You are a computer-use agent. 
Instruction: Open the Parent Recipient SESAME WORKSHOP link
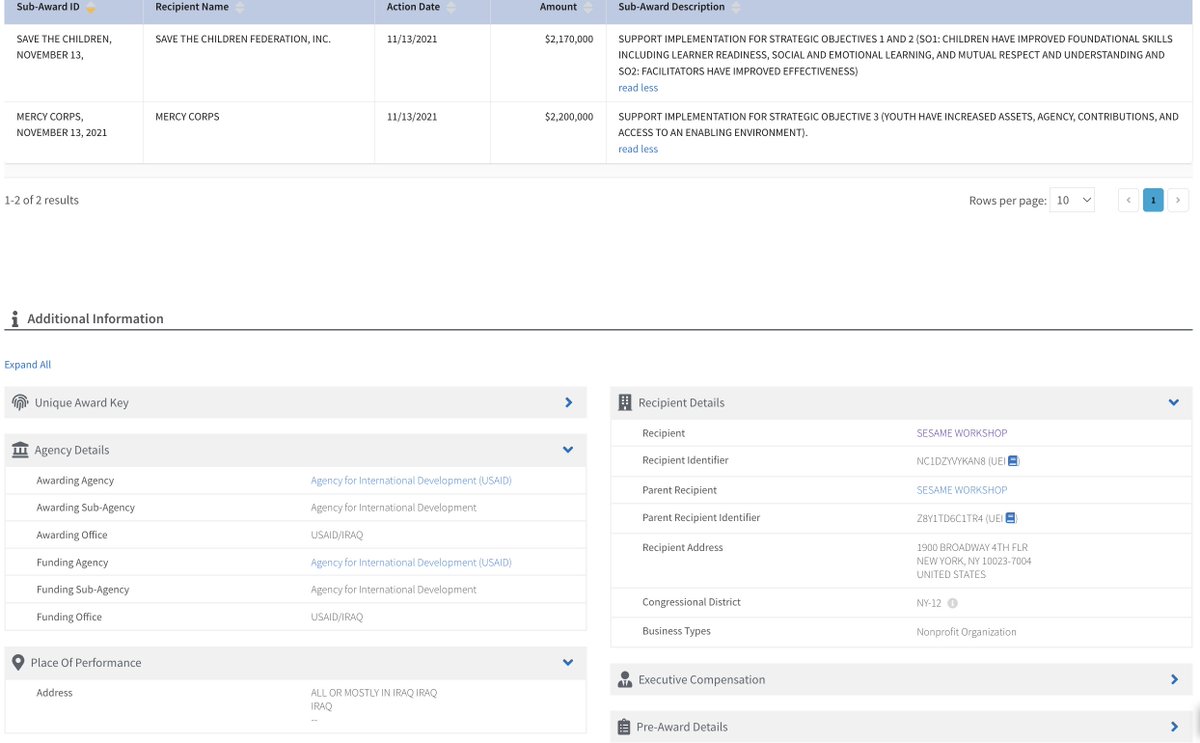pyautogui.click(x=962, y=490)
